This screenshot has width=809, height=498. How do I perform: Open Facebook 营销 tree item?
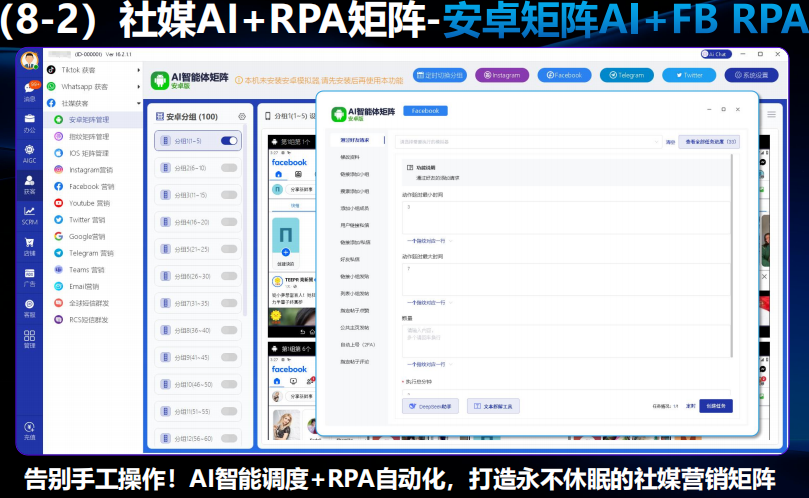click(91, 186)
